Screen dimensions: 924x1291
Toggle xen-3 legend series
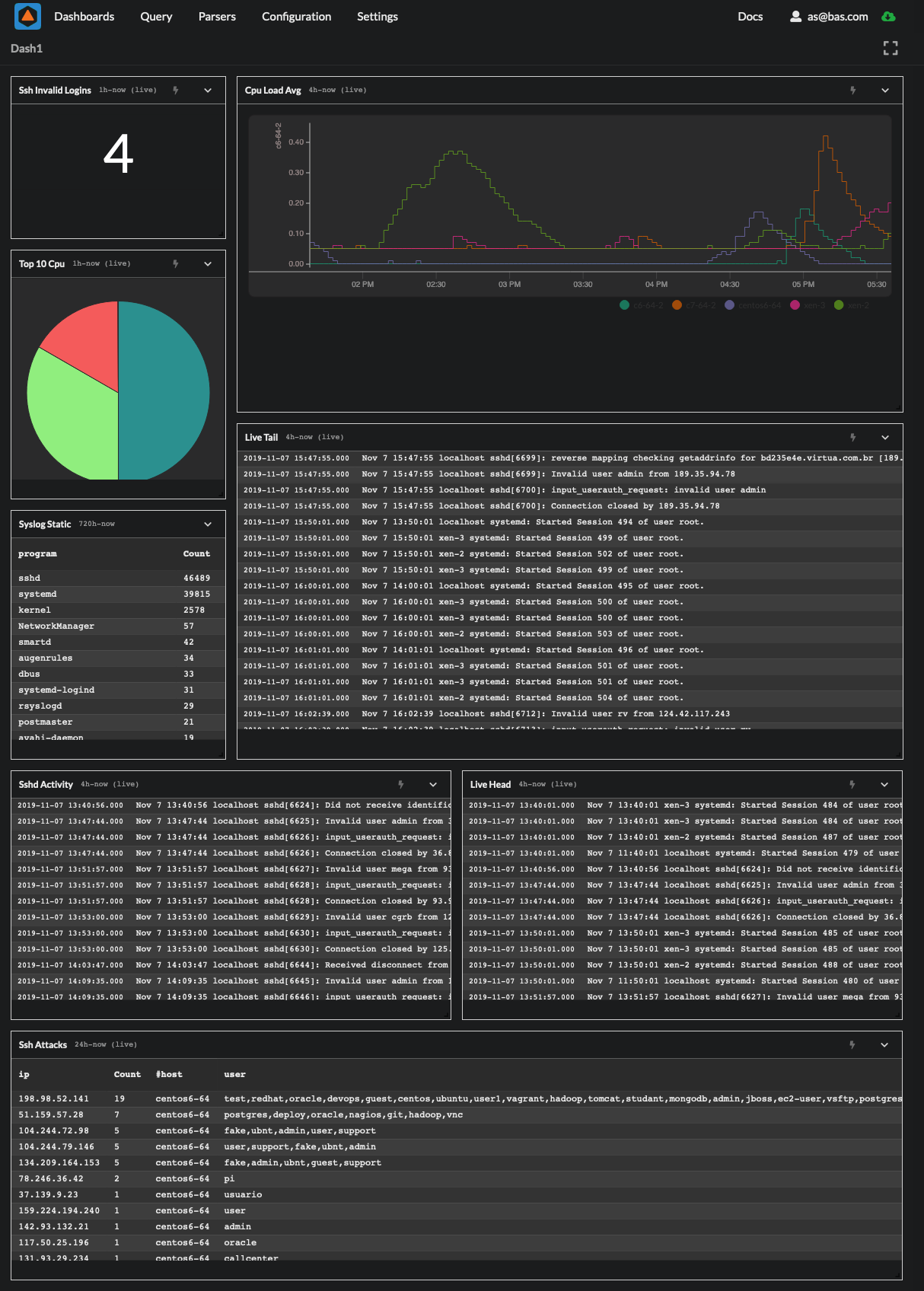pyautogui.click(x=808, y=305)
